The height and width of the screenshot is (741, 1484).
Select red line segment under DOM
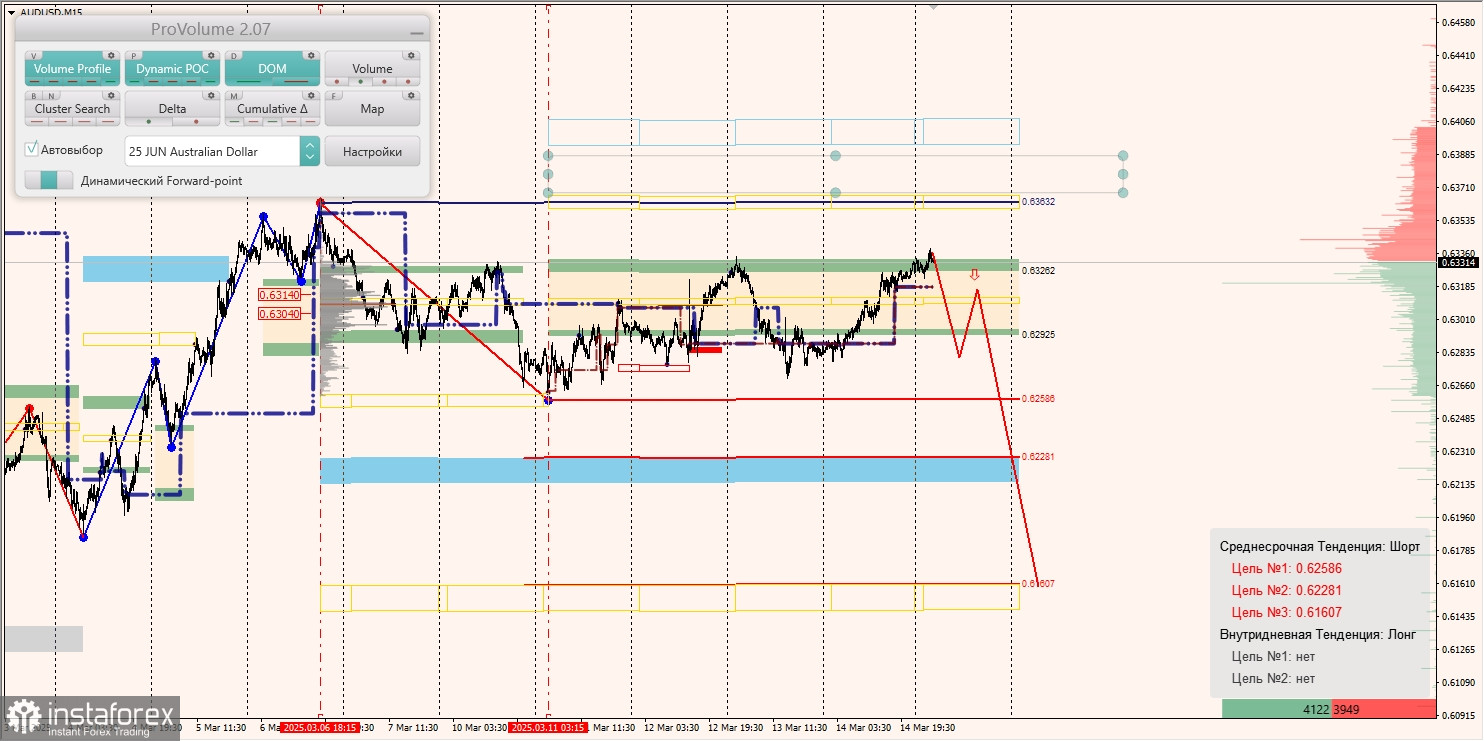[x=296, y=82]
